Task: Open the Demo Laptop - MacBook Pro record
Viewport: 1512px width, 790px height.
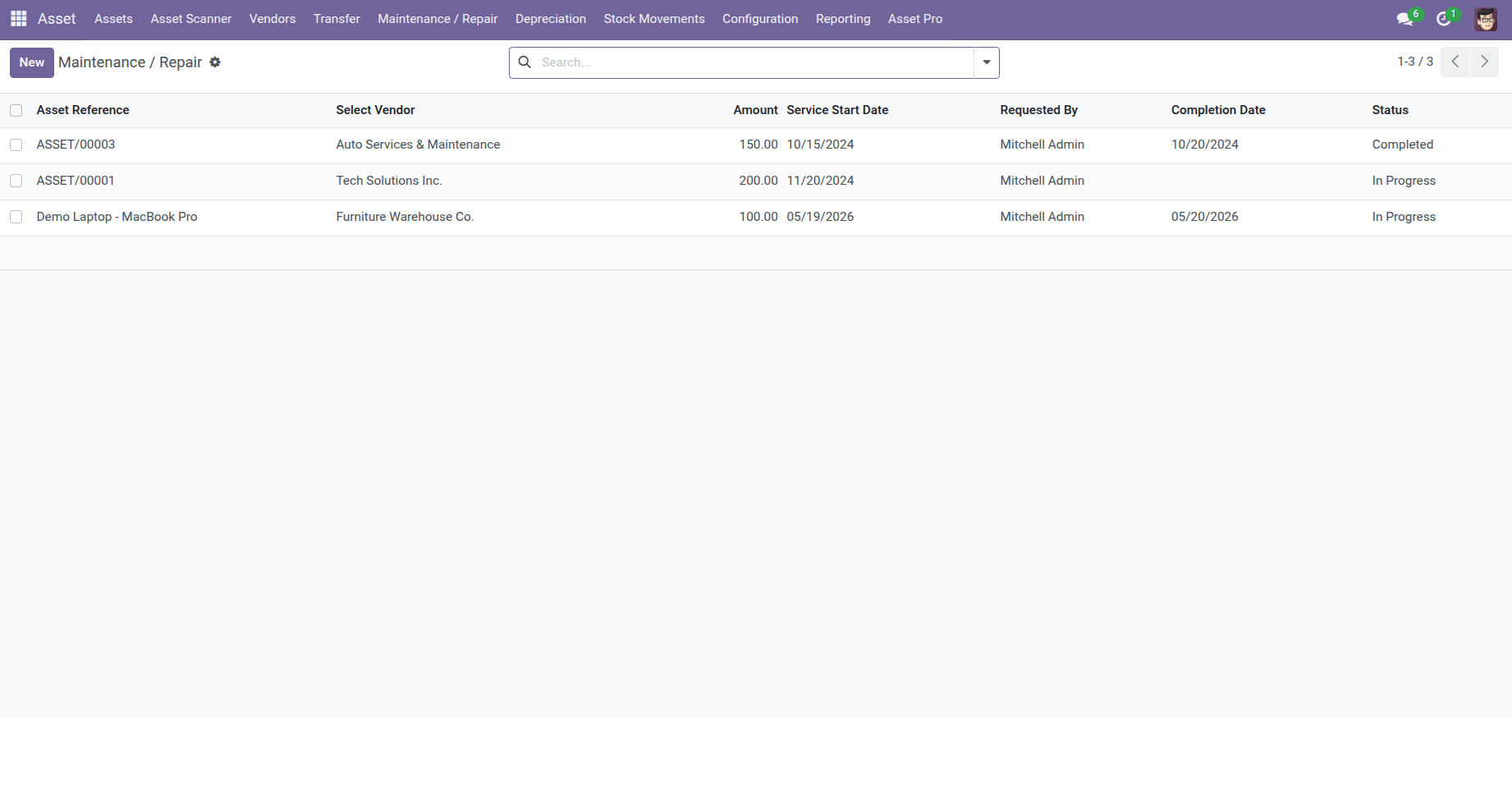Action: tap(117, 217)
